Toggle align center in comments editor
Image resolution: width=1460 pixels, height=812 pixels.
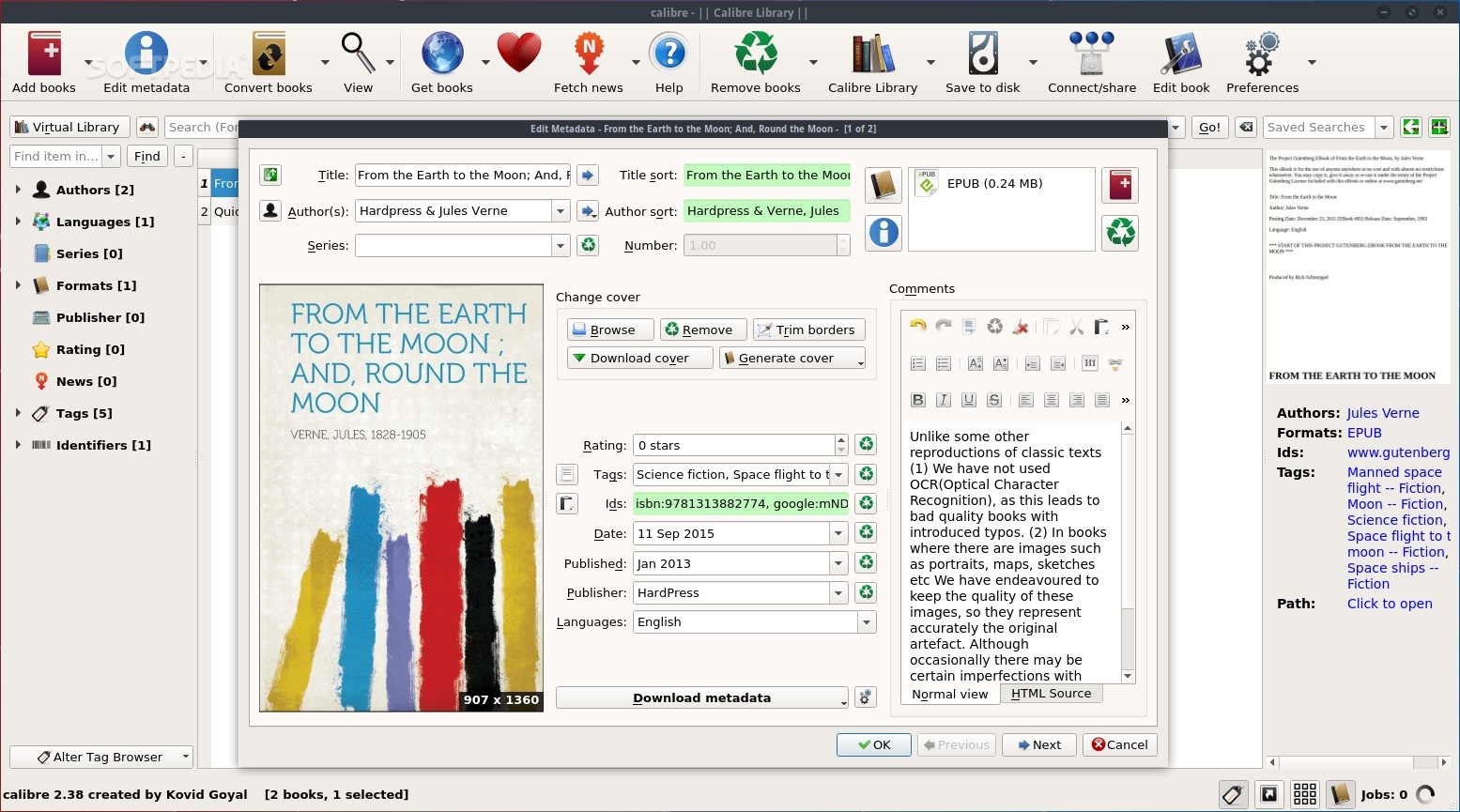click(1052, 400)
